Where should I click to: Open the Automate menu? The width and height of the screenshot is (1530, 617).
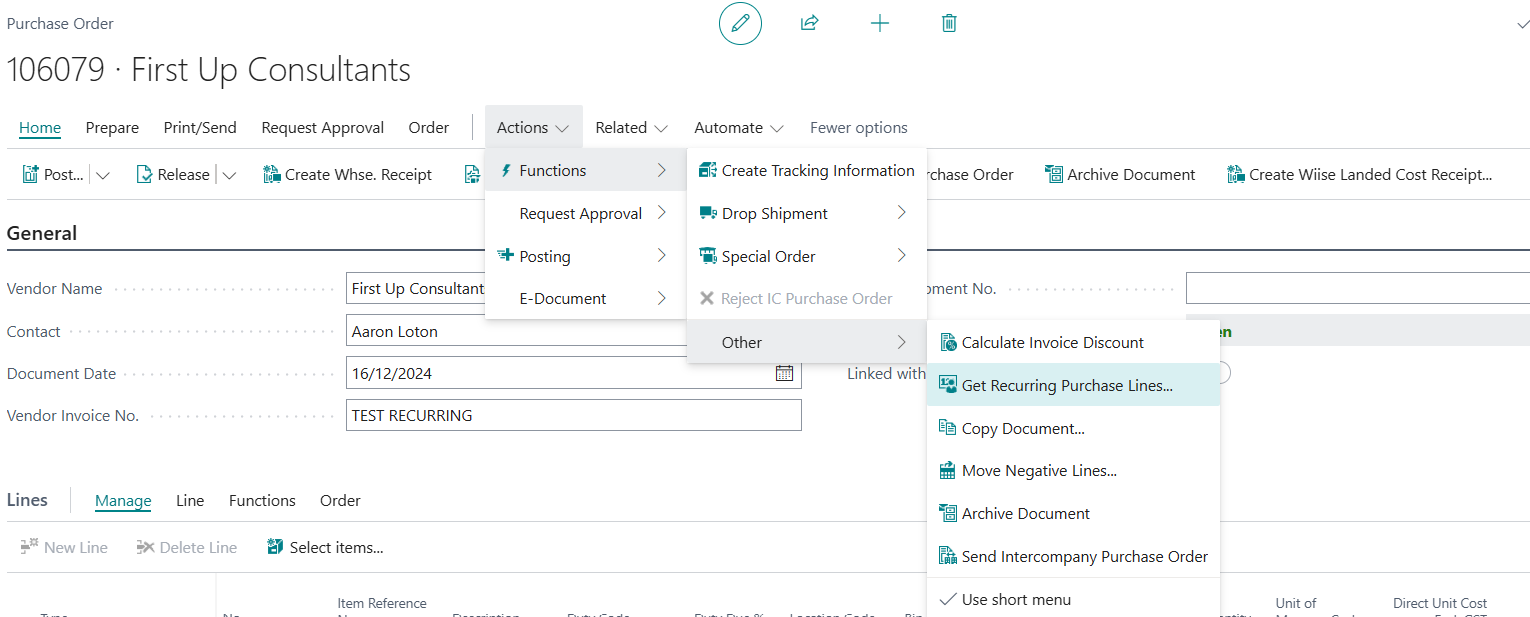[738, 127]
